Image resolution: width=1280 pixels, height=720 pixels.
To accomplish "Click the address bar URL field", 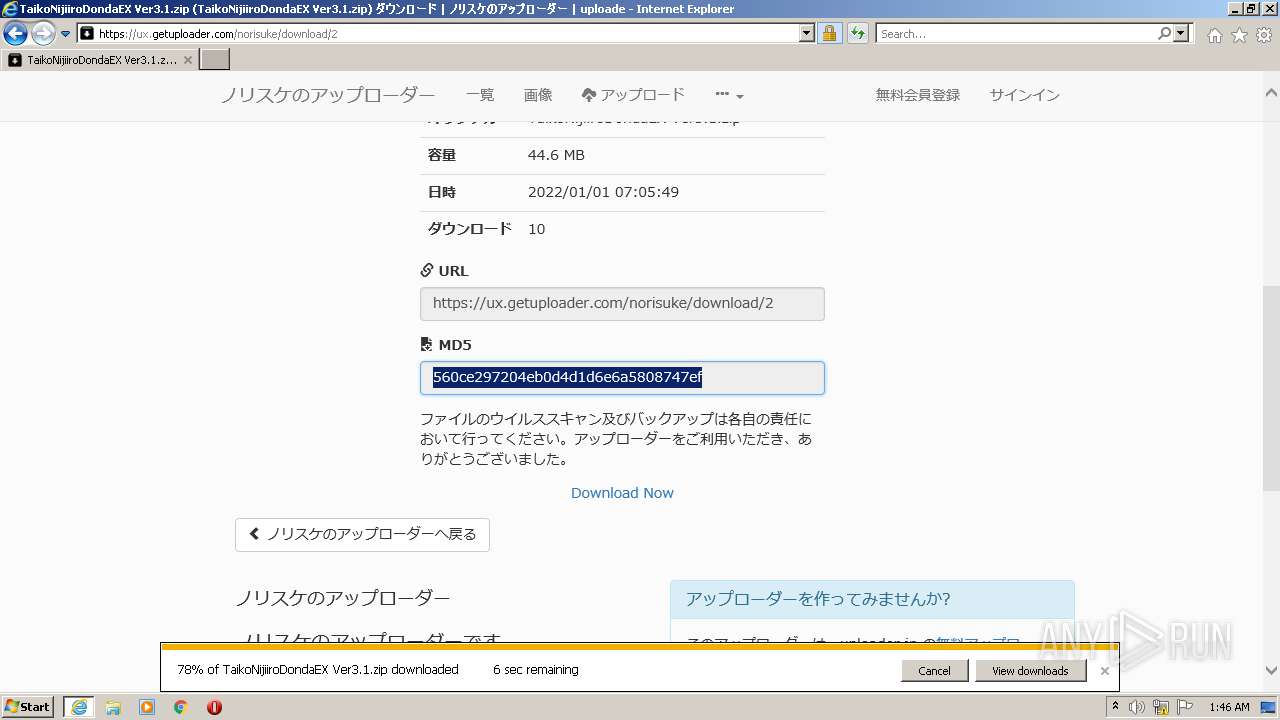I will (438, 34).
